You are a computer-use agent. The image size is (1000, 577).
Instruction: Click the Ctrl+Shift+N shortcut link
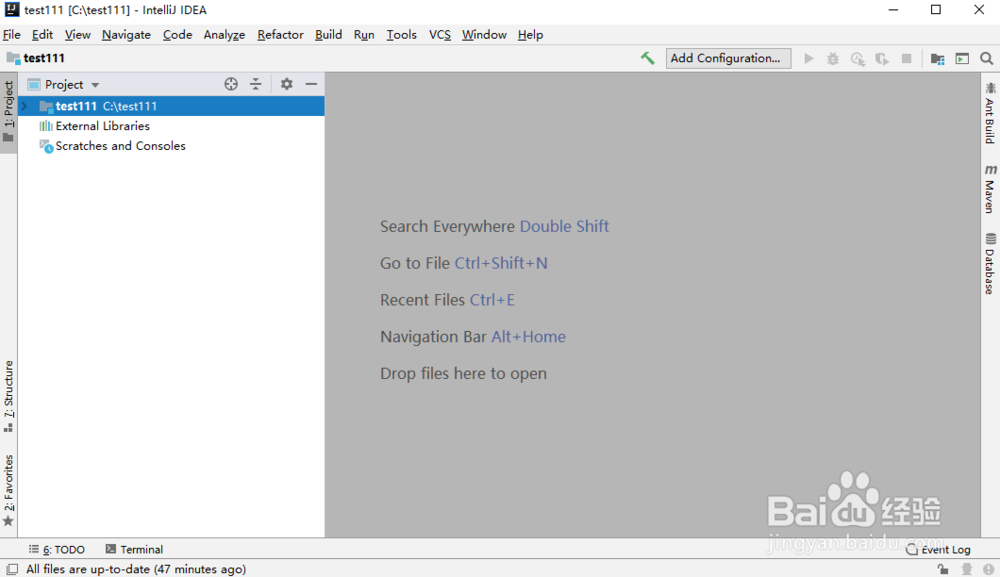tap(501, 263)
